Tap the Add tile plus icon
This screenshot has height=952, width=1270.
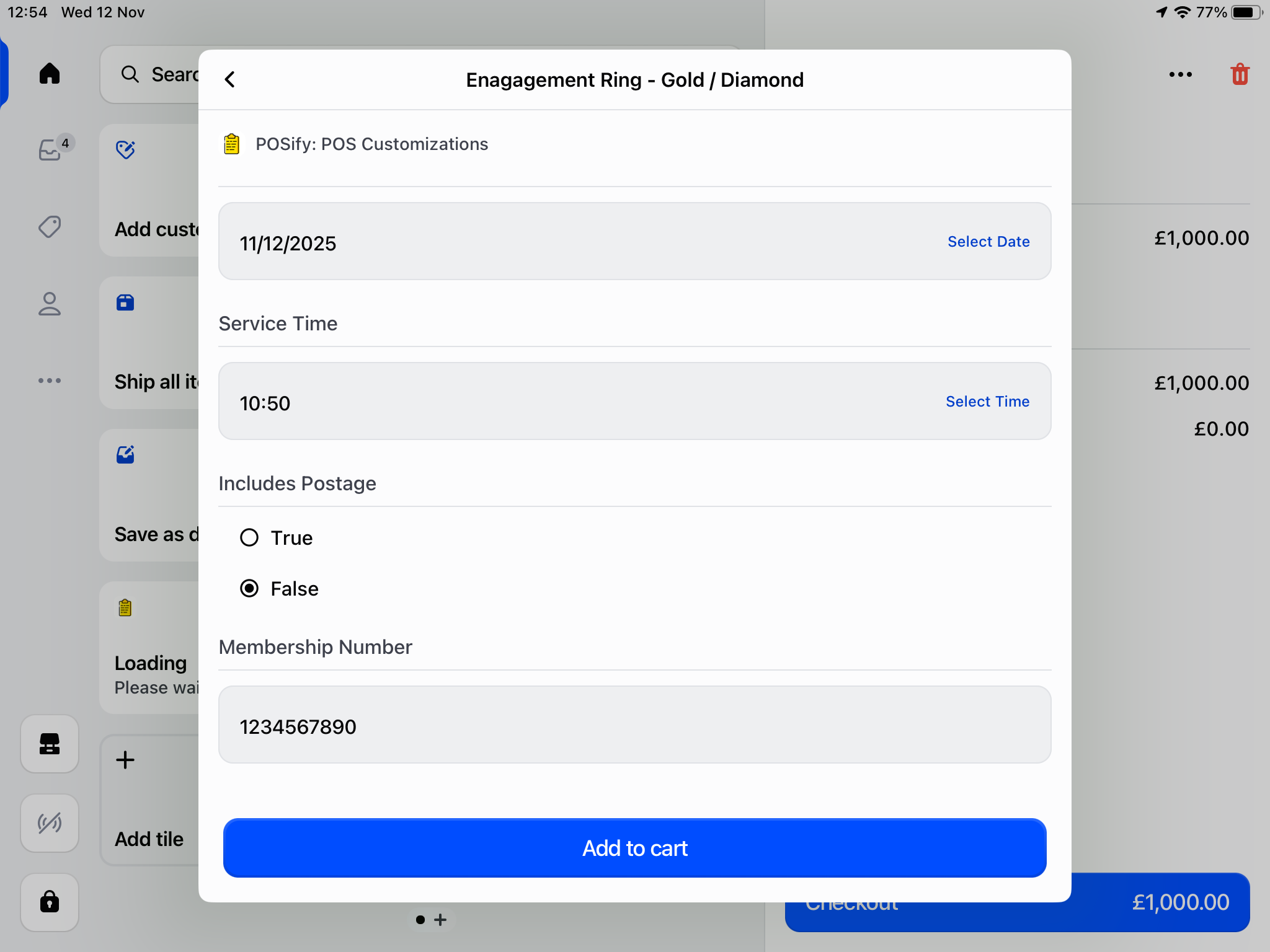coord(125,760)
